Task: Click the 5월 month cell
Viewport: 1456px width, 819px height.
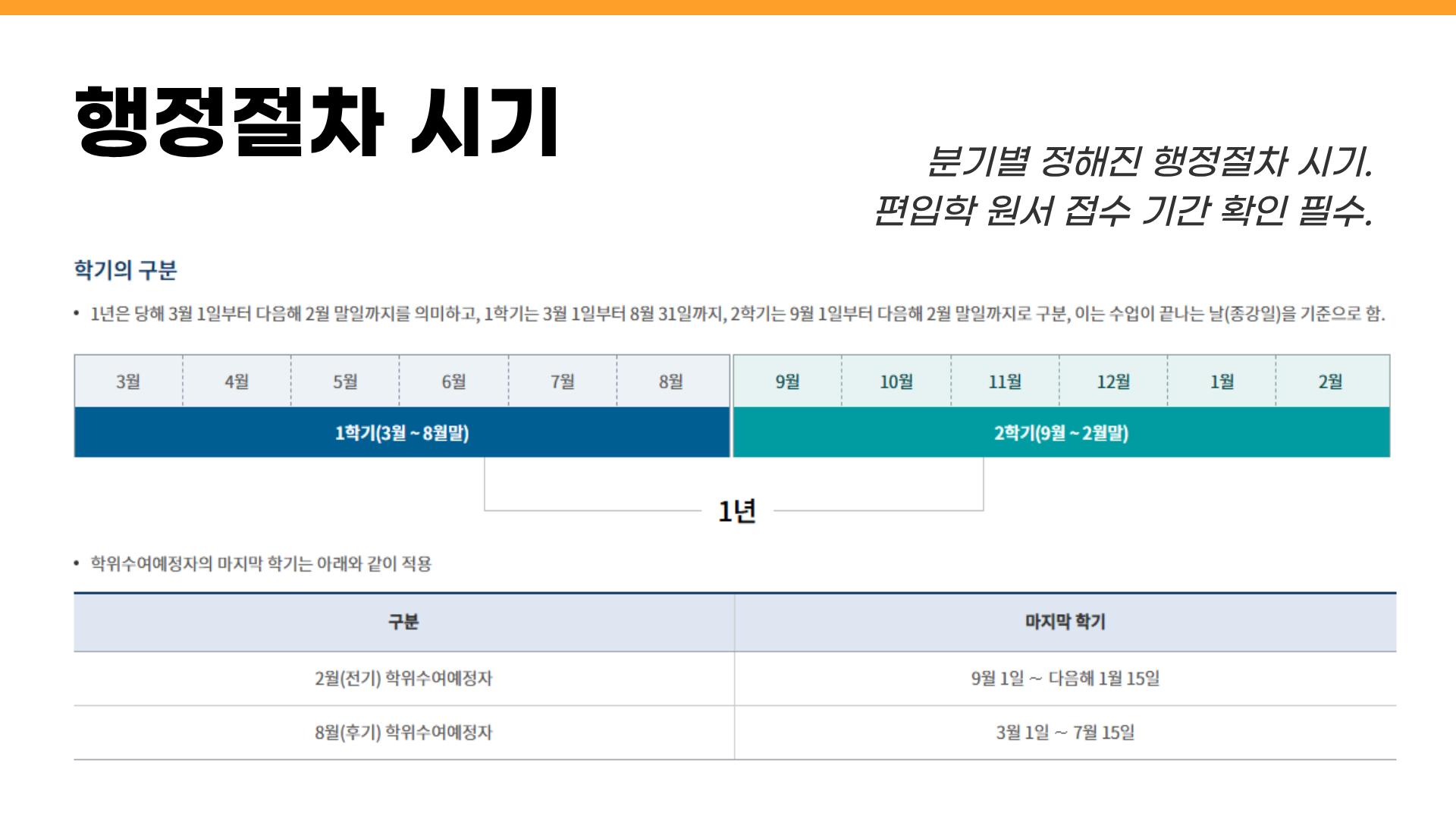Action: [345, 381]
